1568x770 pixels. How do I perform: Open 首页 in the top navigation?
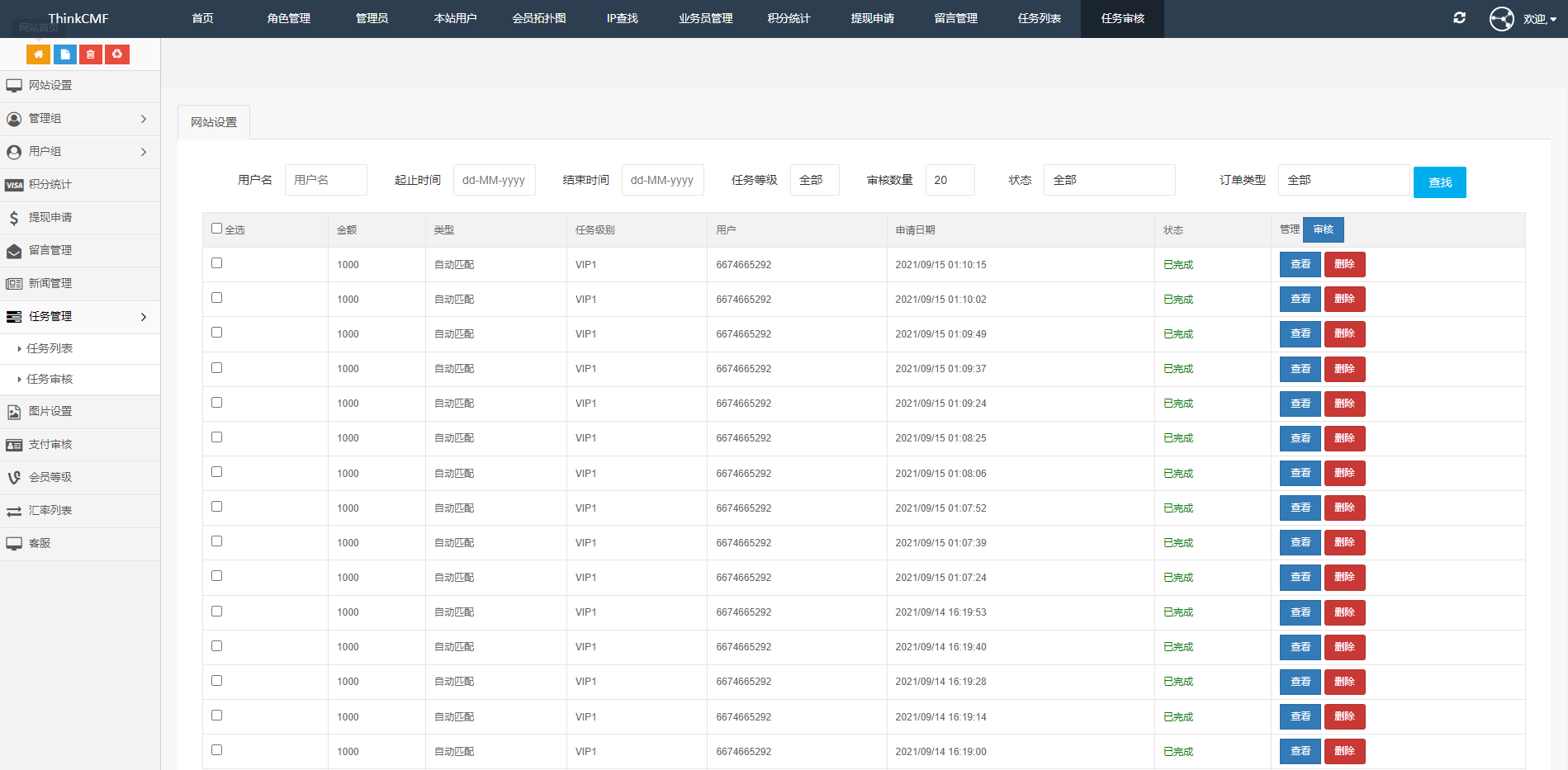coord(202,18)
